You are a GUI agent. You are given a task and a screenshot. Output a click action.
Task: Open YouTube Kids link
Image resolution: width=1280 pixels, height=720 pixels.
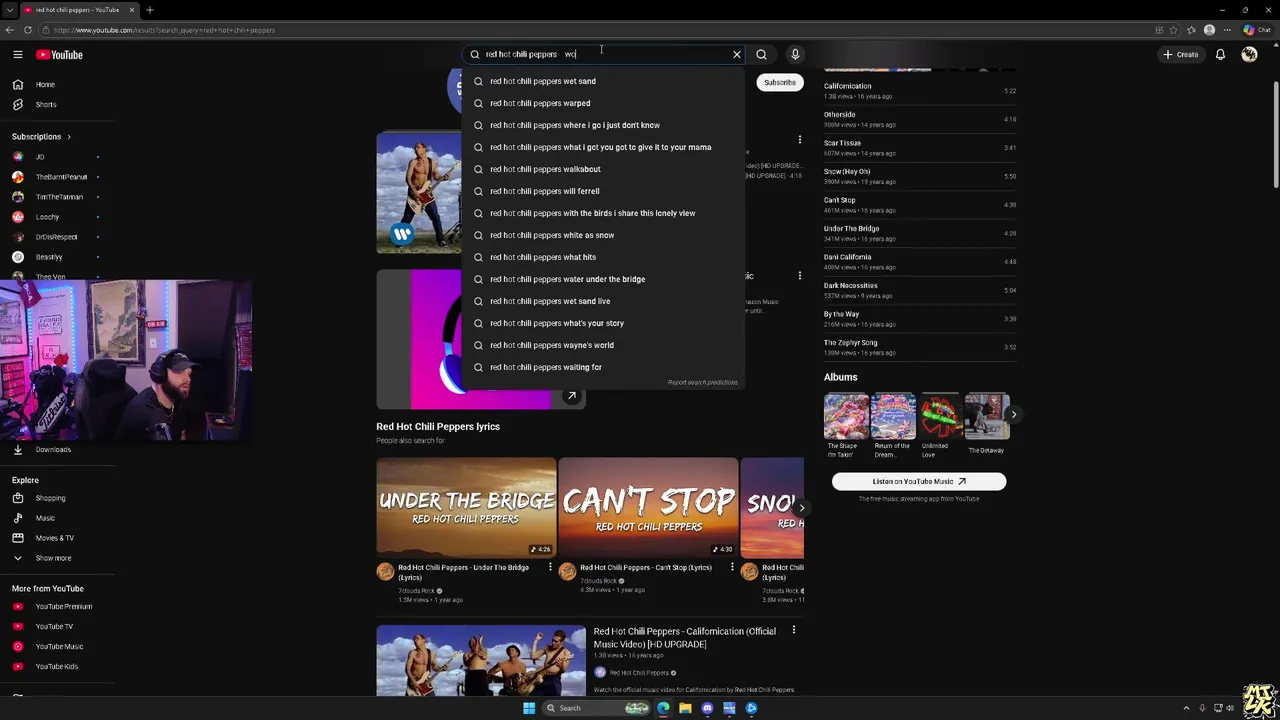click(x=57, y=666)
